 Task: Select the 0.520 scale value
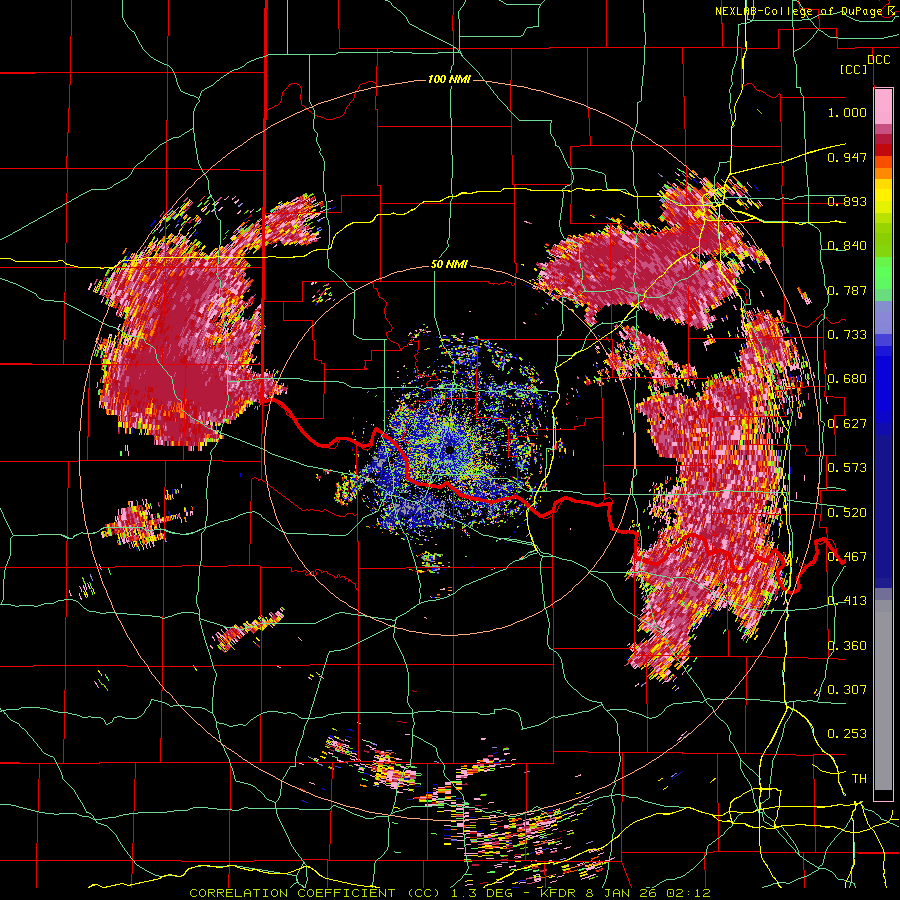pos(847,513)
